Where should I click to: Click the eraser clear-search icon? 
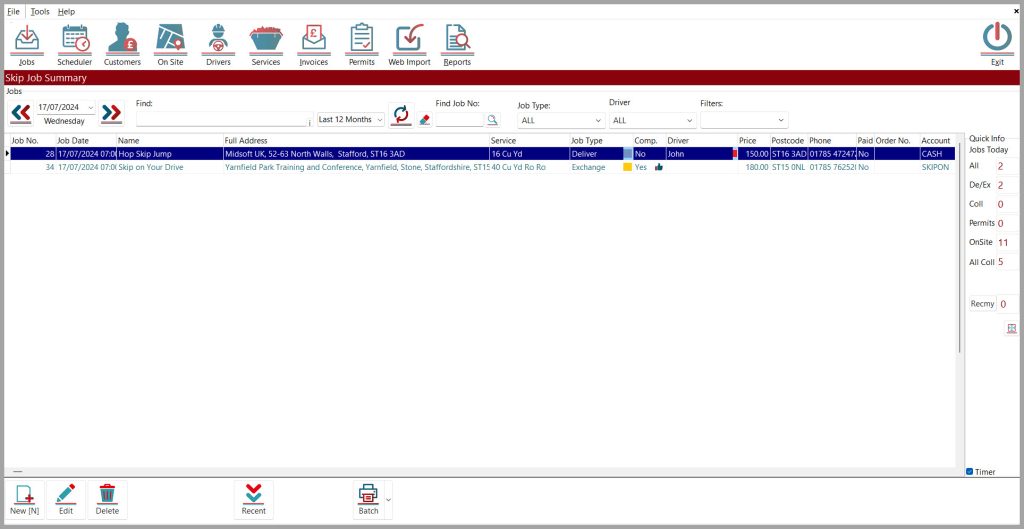pos(424,120)
